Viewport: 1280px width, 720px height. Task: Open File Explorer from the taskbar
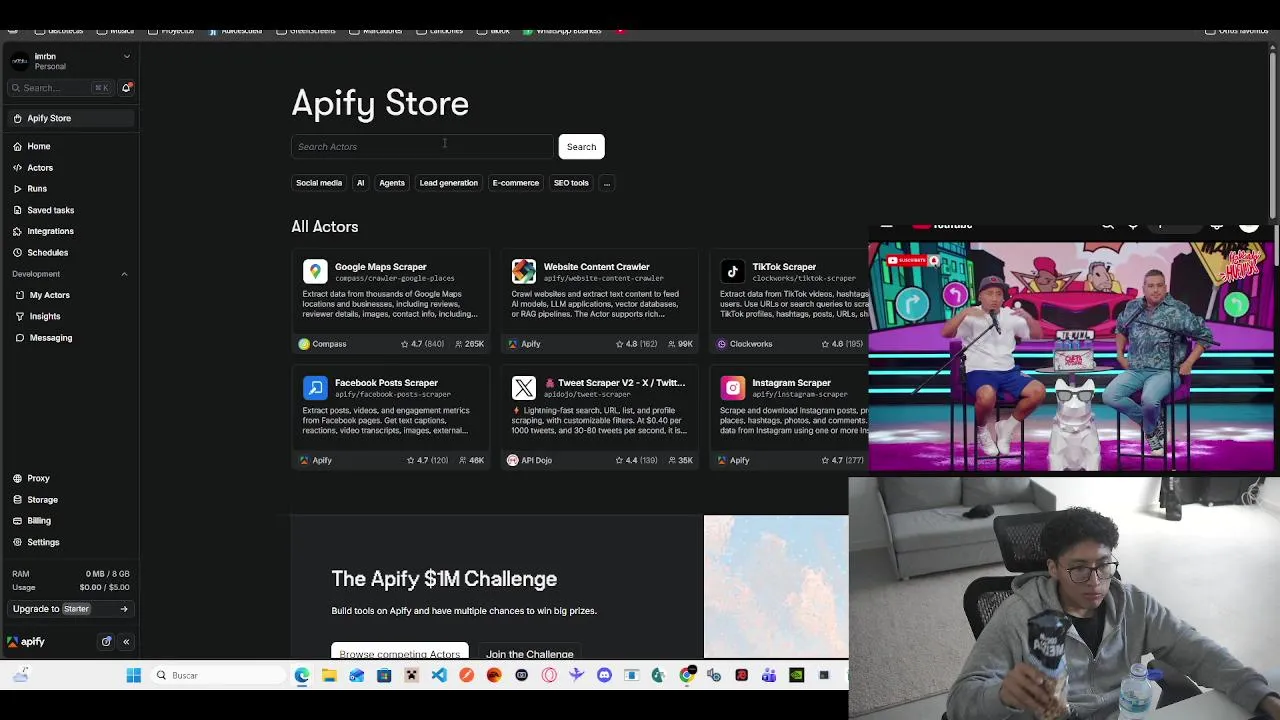[329, 676]
